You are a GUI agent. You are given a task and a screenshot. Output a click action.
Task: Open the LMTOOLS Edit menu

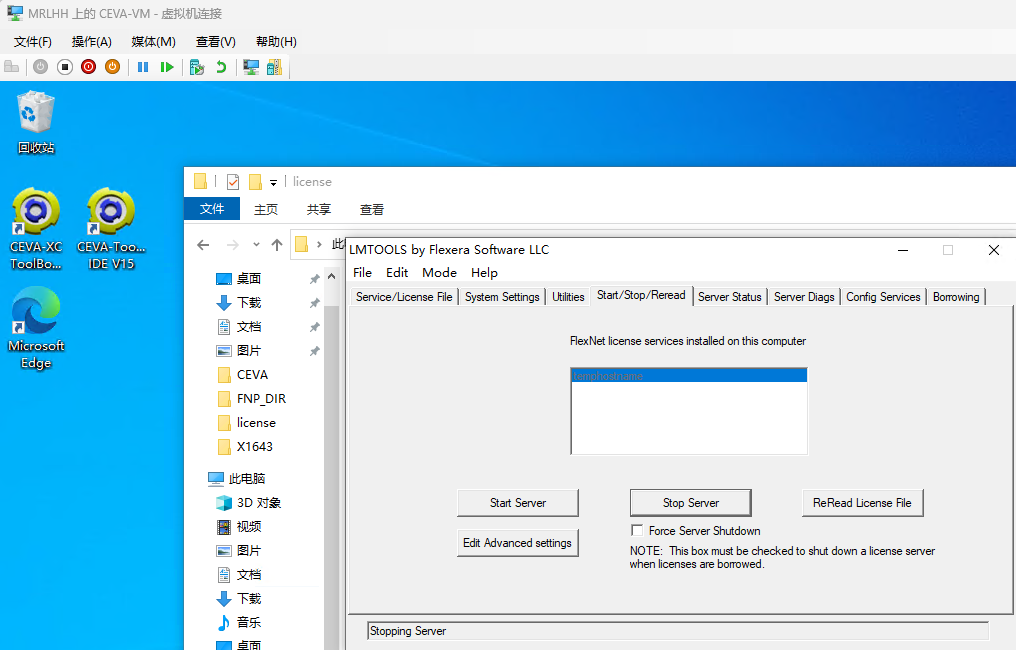coord(397,273)
